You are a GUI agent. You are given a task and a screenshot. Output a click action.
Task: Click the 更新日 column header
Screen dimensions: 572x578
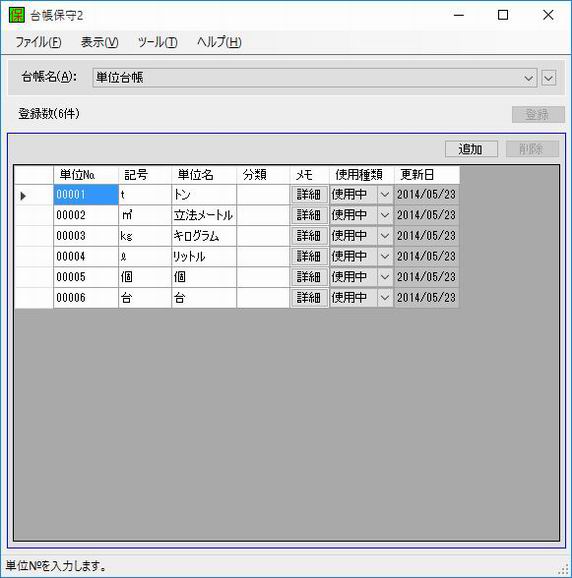tap(427, 175)
